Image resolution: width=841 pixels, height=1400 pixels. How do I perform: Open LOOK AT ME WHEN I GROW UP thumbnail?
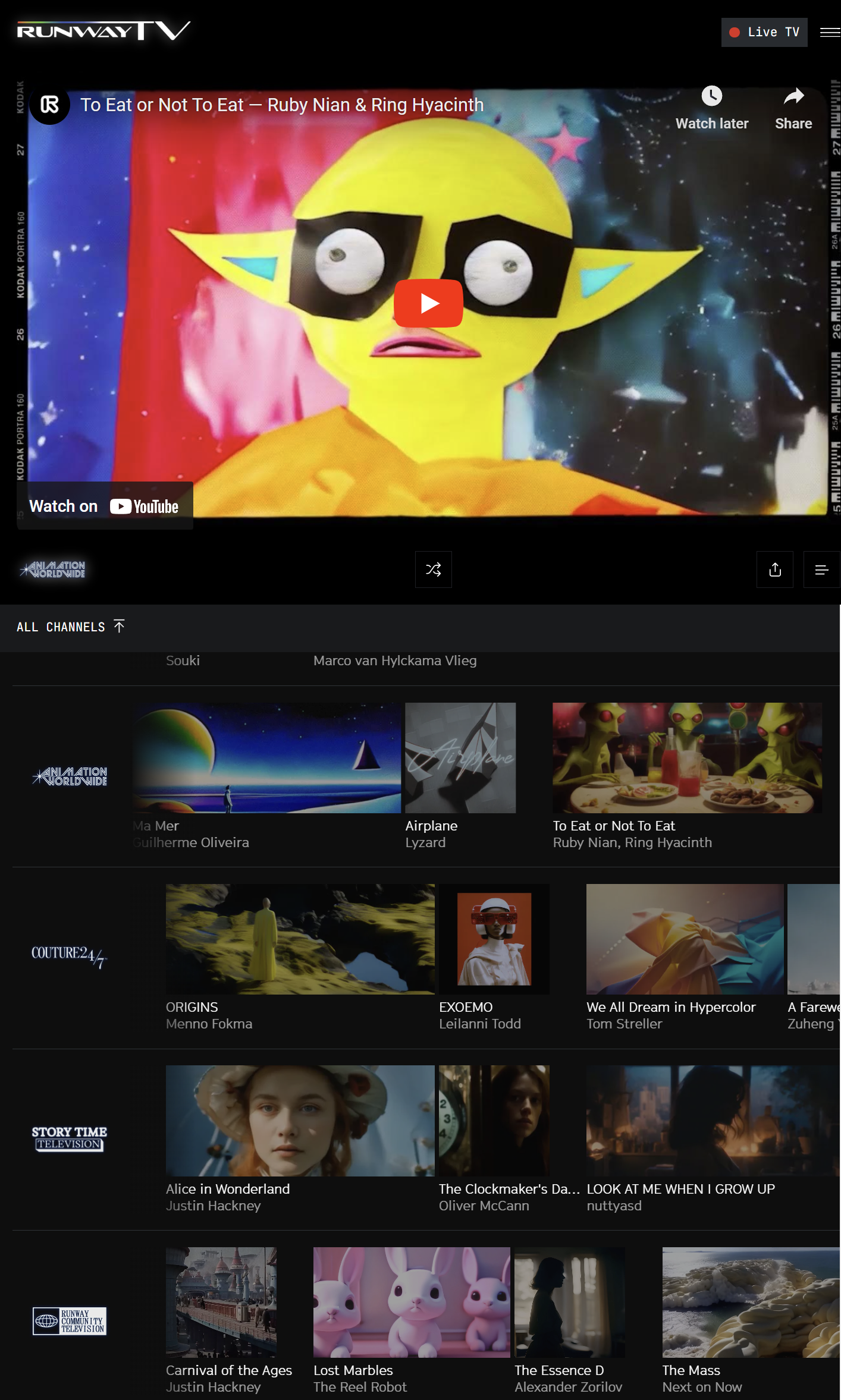tap(713, 1121)
